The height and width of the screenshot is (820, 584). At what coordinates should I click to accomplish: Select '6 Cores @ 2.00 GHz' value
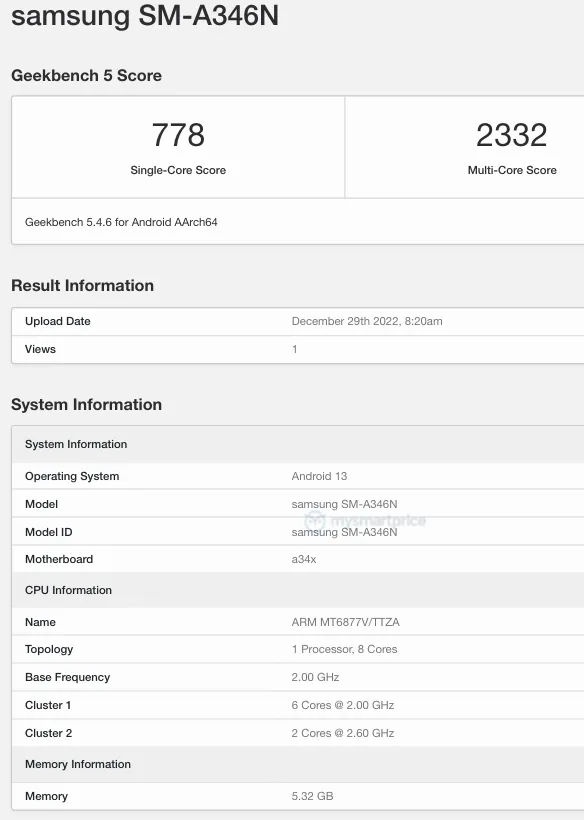(x=343, y=705)
